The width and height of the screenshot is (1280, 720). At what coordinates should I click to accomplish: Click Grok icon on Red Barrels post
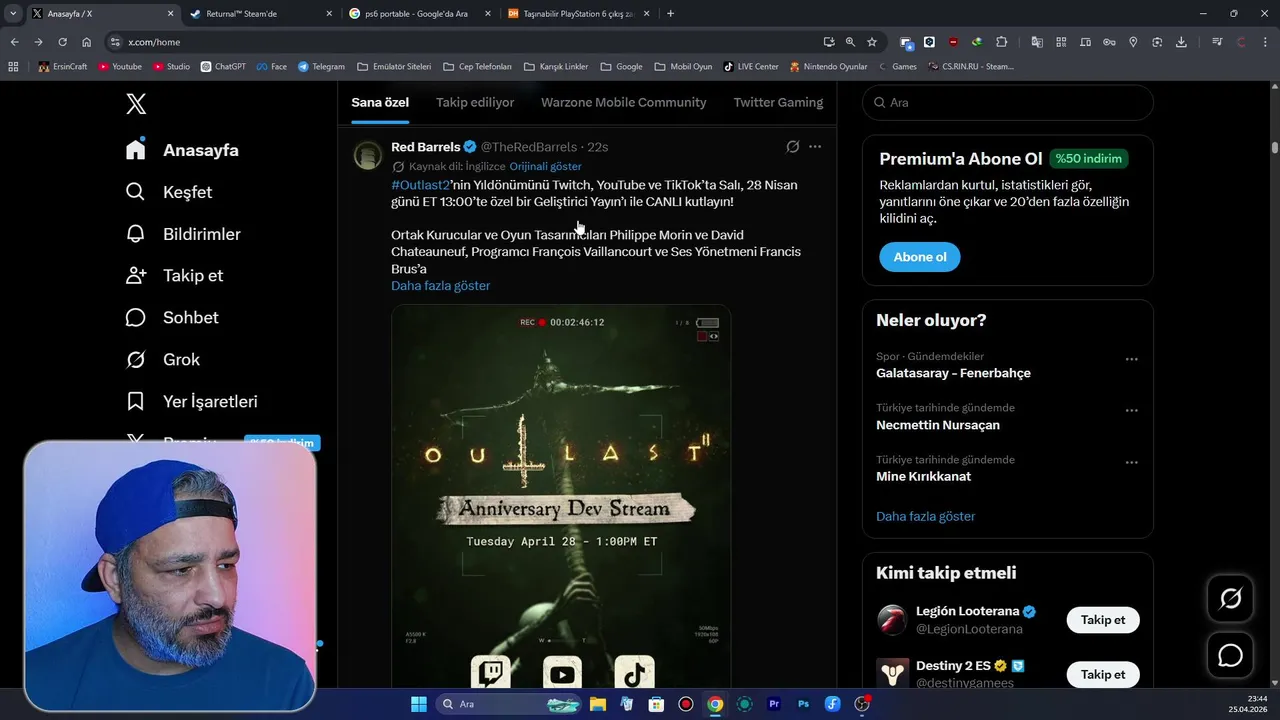pos(793,146)
